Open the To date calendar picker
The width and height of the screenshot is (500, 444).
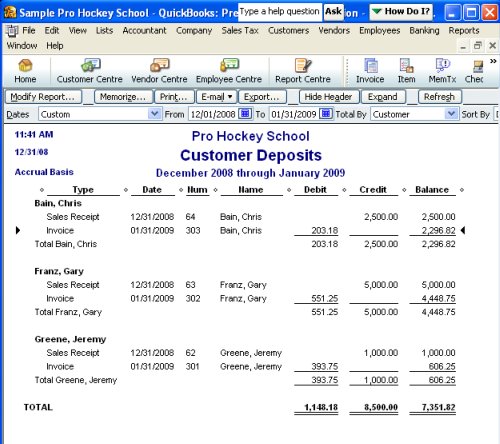[326, 114]
